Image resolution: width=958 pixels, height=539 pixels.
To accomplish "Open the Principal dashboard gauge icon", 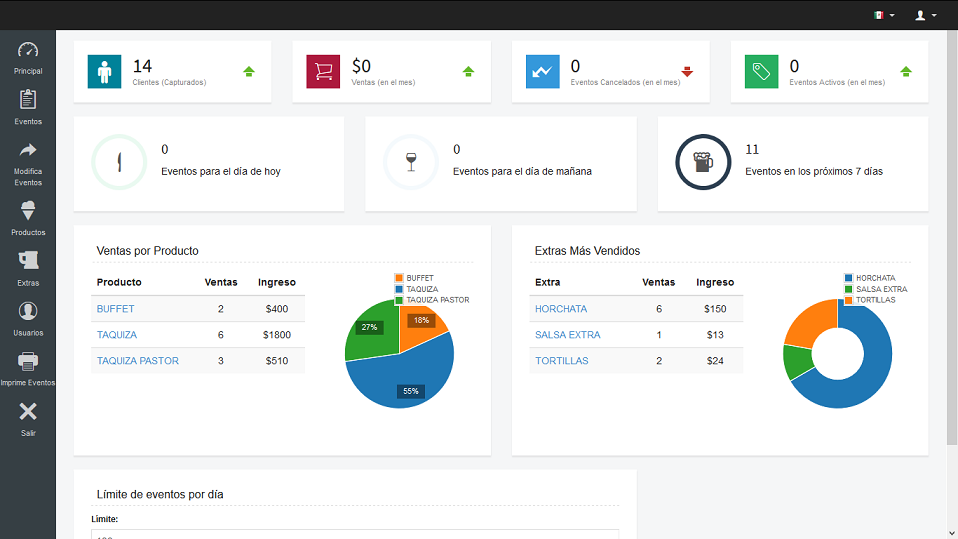I will pos(28,51).
